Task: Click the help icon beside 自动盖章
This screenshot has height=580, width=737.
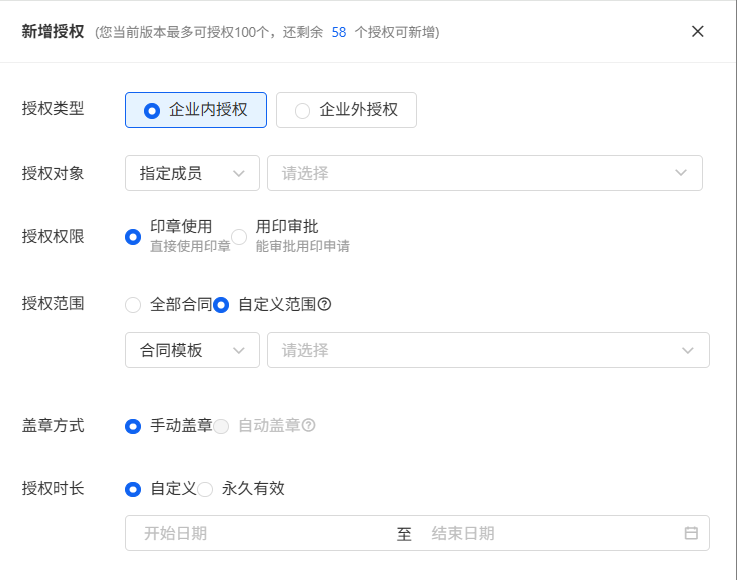Action: [309, 426]
